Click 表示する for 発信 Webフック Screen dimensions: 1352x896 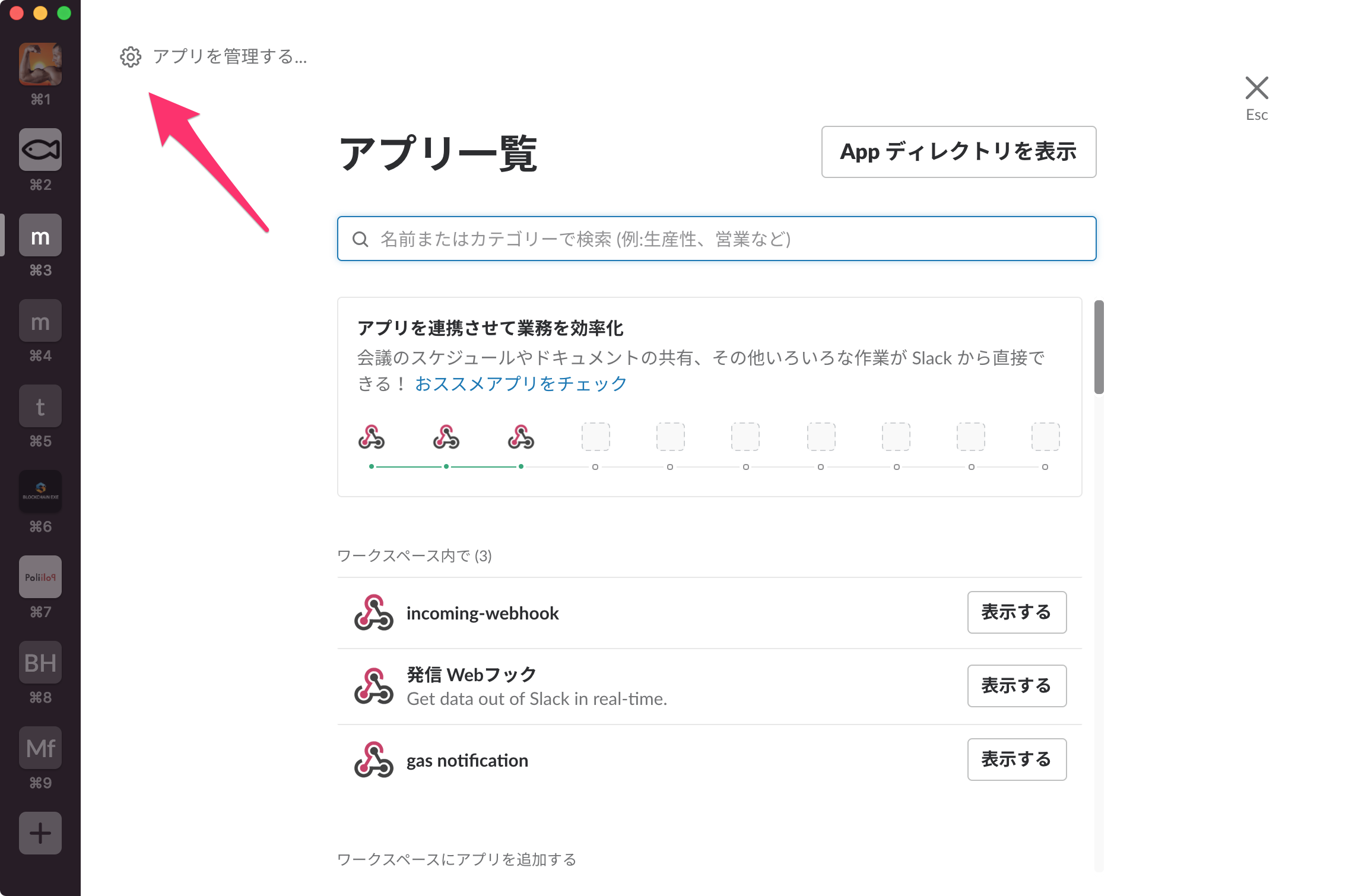tap(1016, 686)
